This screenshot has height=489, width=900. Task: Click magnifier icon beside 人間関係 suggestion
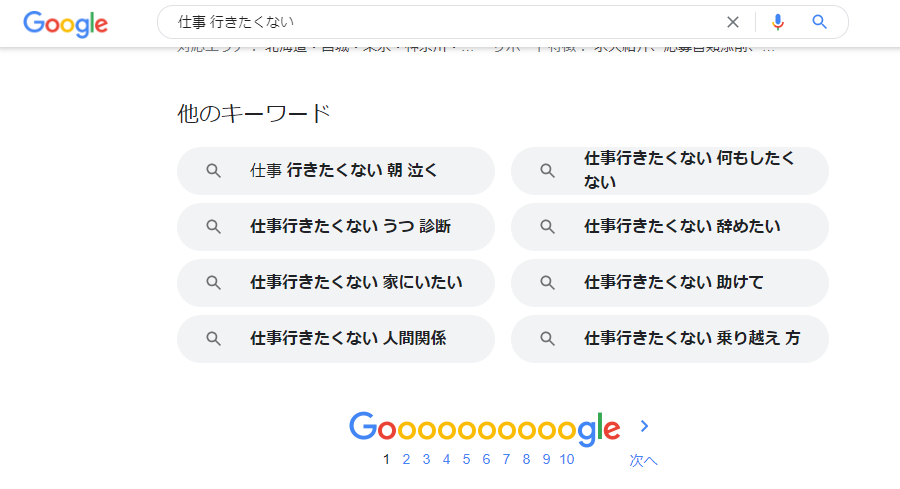coord(214,339)
